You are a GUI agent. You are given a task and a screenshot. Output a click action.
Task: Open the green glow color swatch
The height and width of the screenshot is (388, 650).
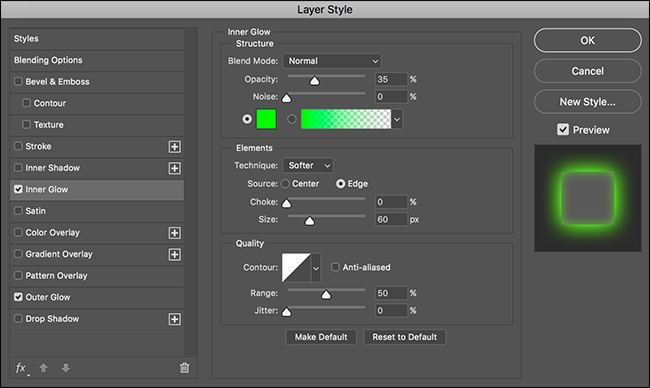[x=266, y=119]
